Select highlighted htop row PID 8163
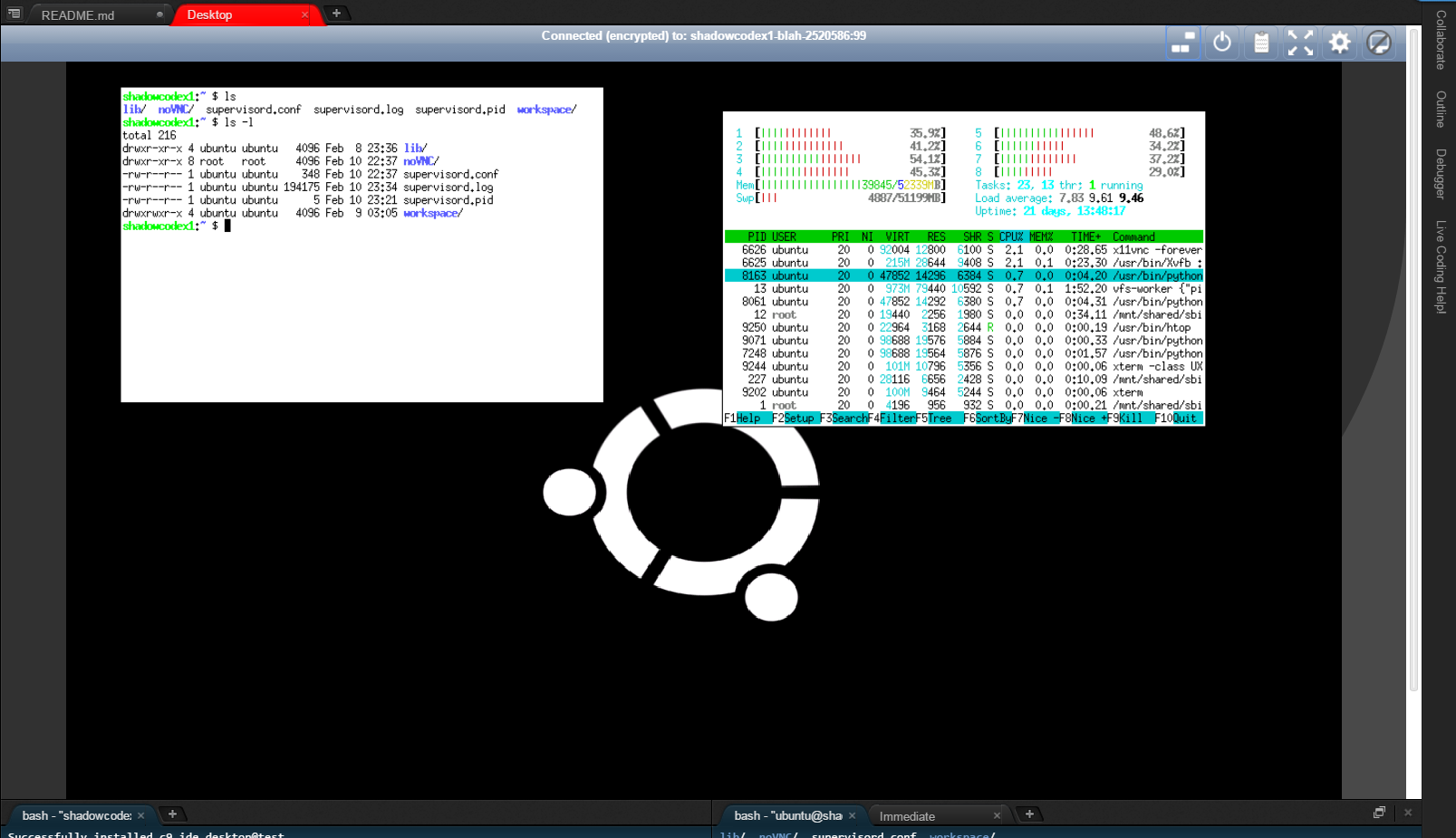The width and height of the screenshot is (1456, 838). (964, 275)
